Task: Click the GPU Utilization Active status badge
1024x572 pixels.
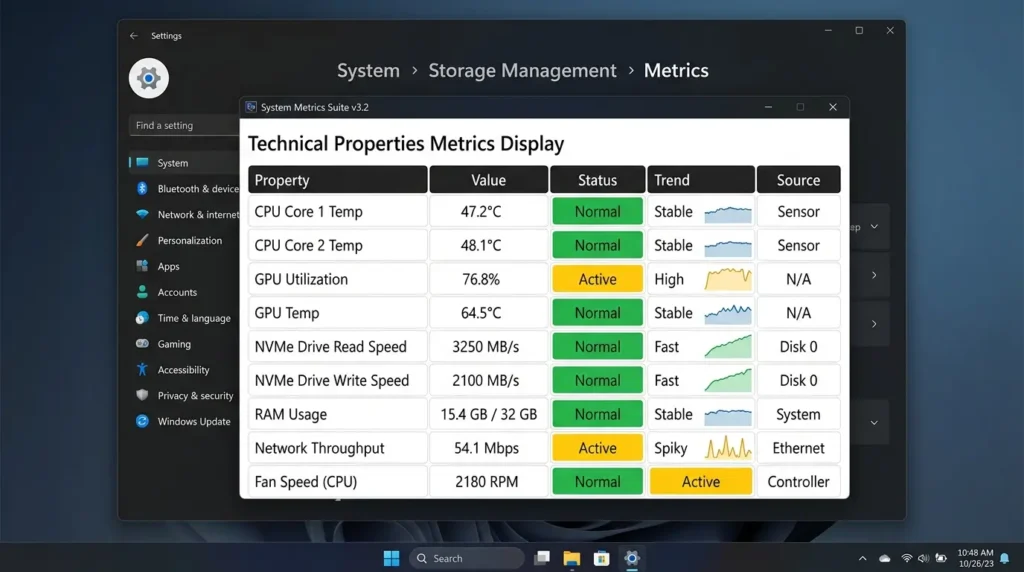Action: click(598, 279)
